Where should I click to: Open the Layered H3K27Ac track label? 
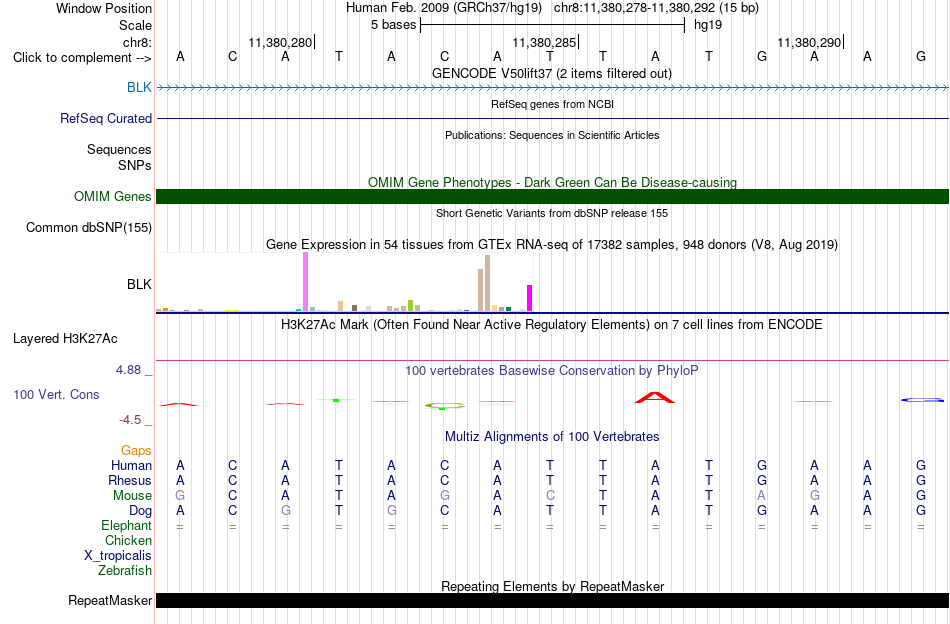pyautogui.click(x=65, y=339)
